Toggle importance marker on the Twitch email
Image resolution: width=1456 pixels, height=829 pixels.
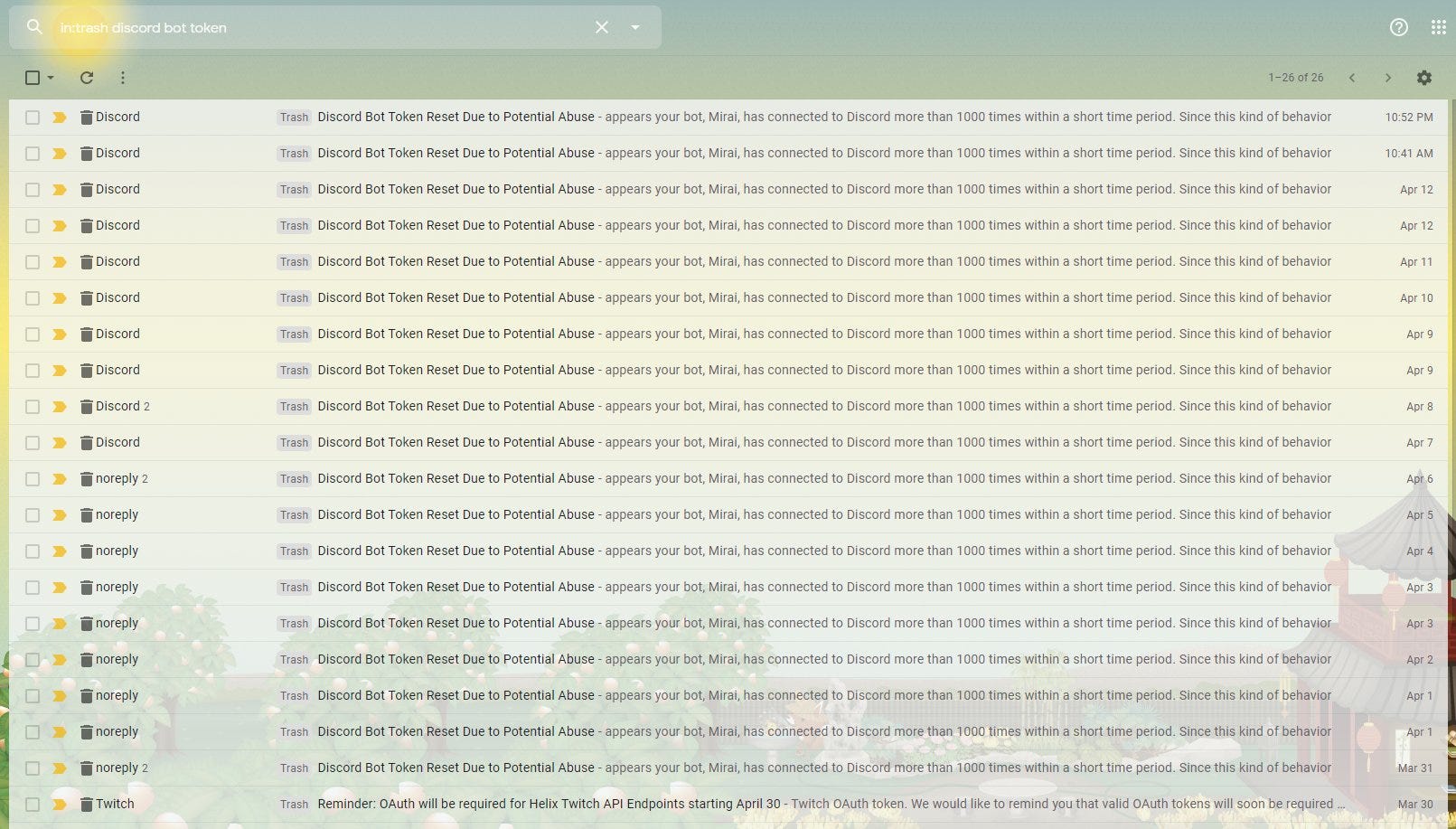coord(60,805)
